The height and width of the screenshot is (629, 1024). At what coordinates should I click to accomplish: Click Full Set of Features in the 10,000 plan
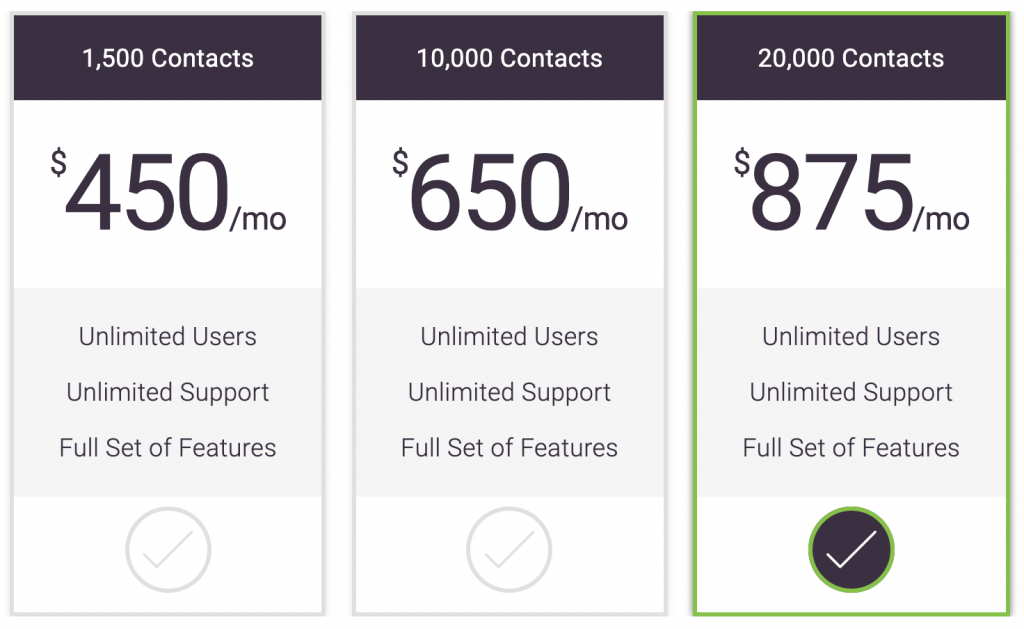click(x=509, y=447)
